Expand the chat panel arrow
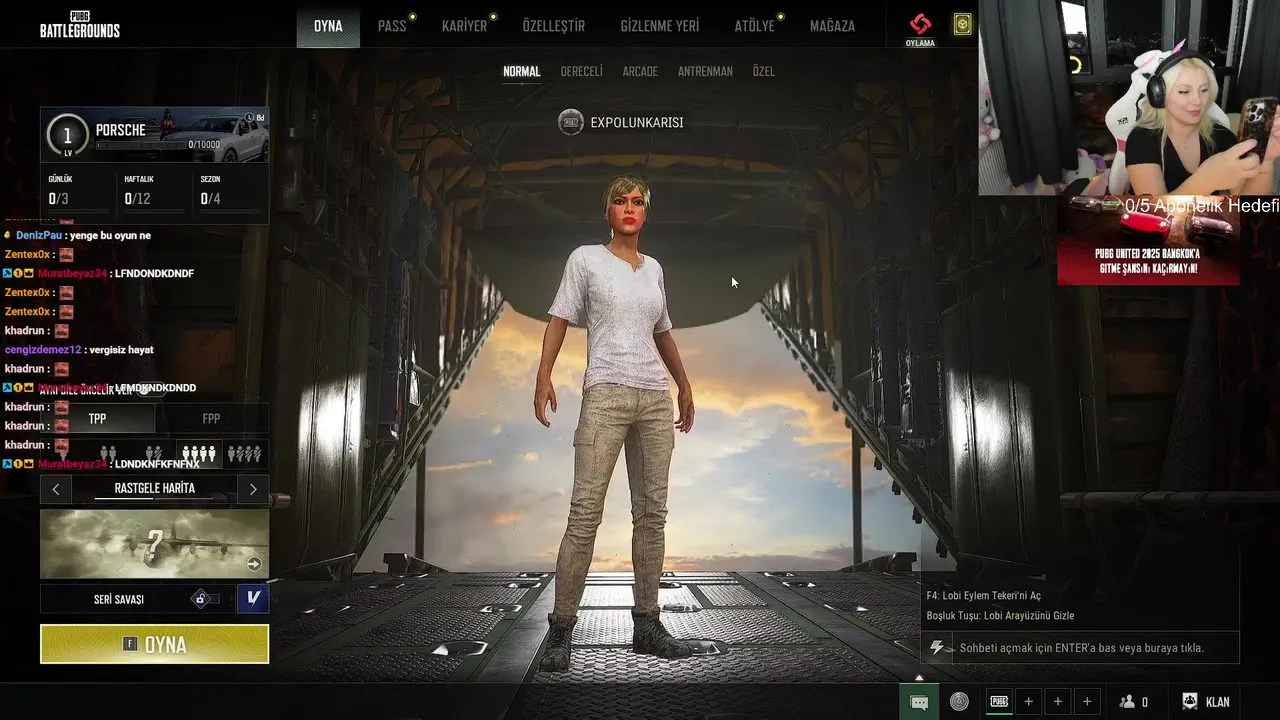Viewport: 1280px width, 720px height. (x=919, y=678)
